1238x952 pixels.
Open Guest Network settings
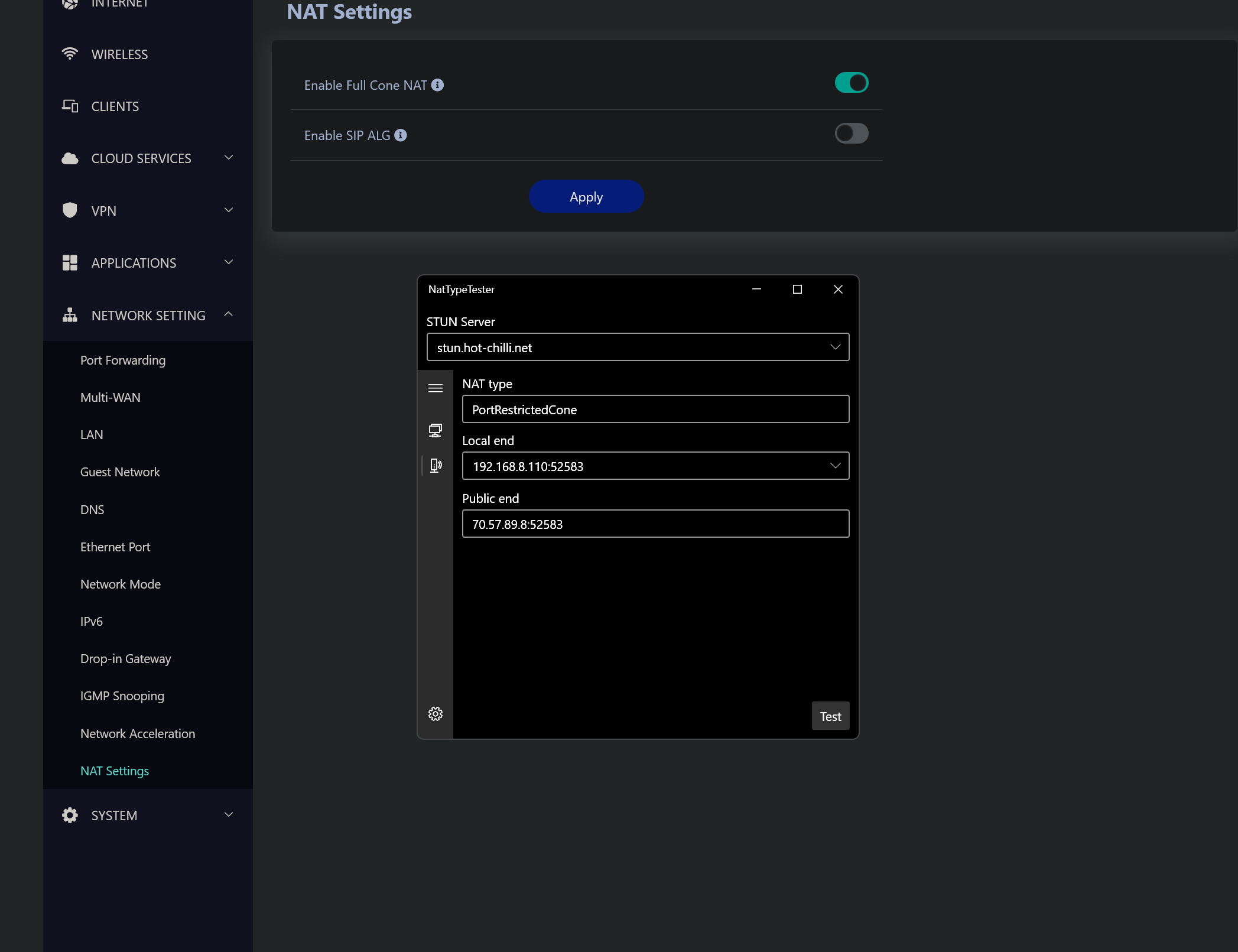(x=120, y=472)
